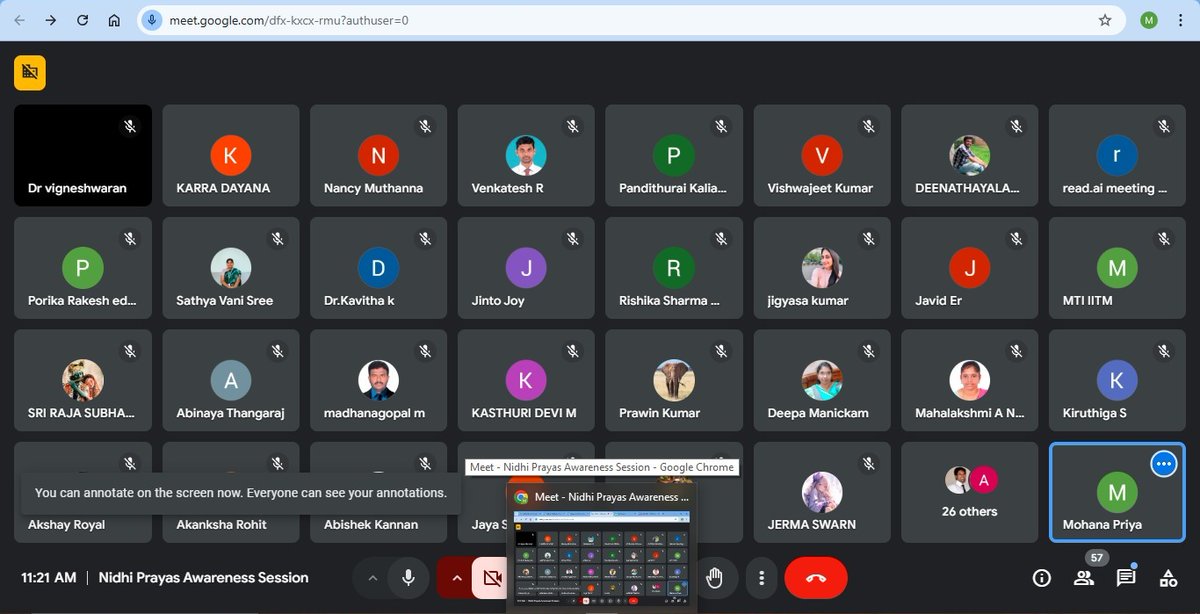Select the Mahalakshmi A N... profile photo
Screen dimensions: 1200x614
click(969, 380)
